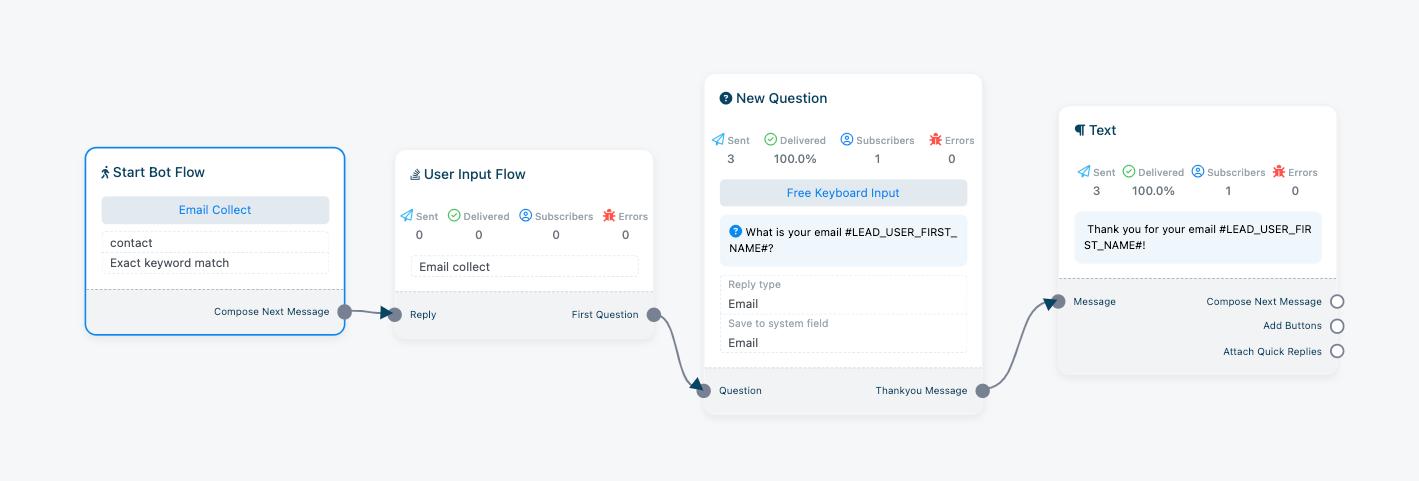Click the User Input Flow node icon
The width and height of the screenshot is (1419, 481).
point(415,175)
